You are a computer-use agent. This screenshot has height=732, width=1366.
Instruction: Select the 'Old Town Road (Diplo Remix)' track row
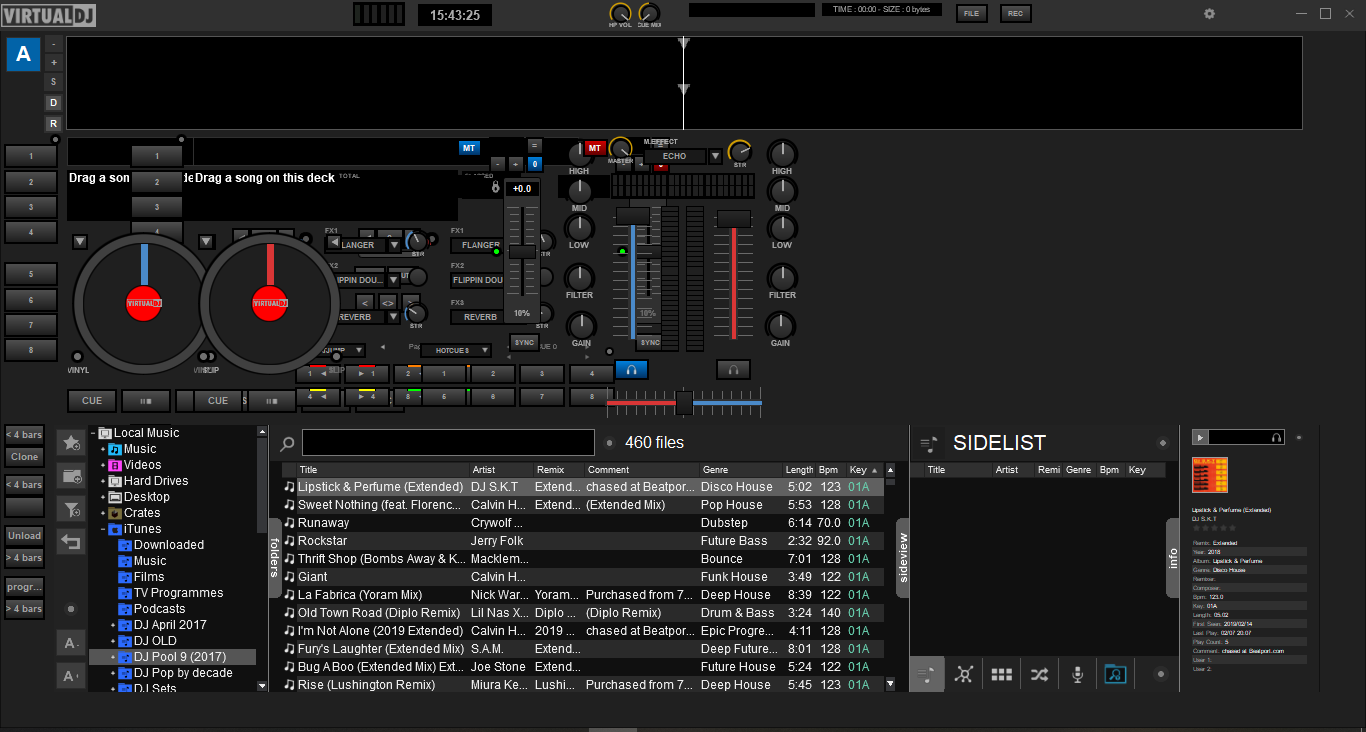(583, 613)
